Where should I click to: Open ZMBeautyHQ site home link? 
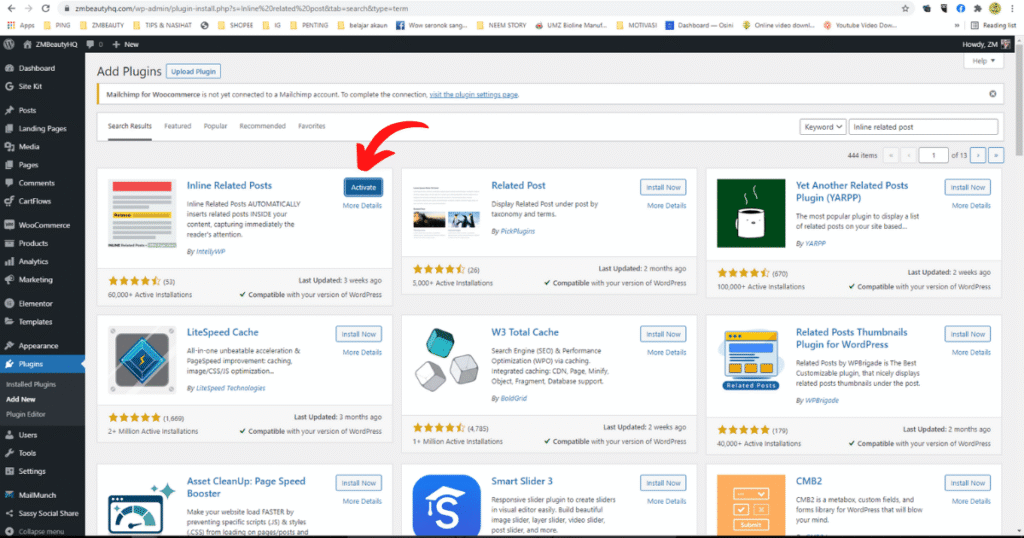pyautogui.click(x=50, y=44)
